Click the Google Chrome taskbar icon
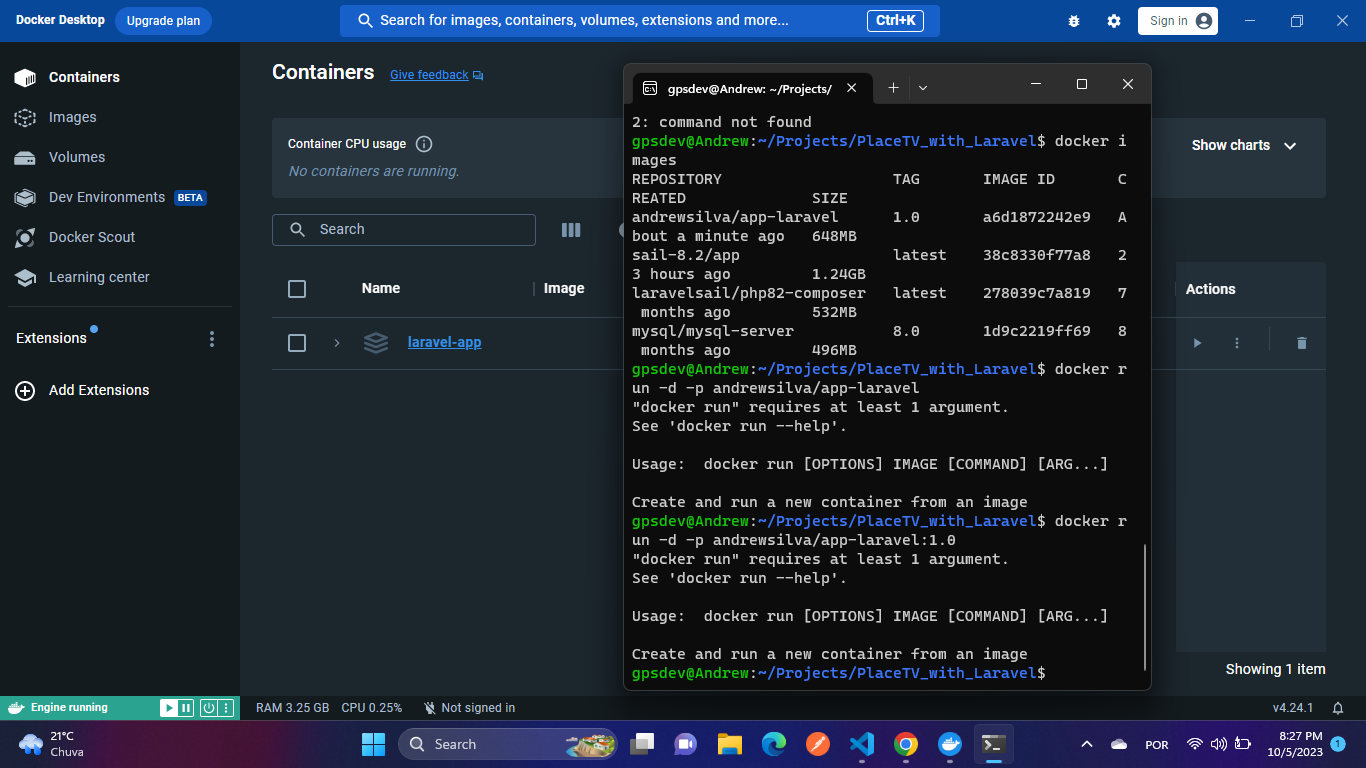The width and height of the screenshot is (1366, 768). (906, 744)
